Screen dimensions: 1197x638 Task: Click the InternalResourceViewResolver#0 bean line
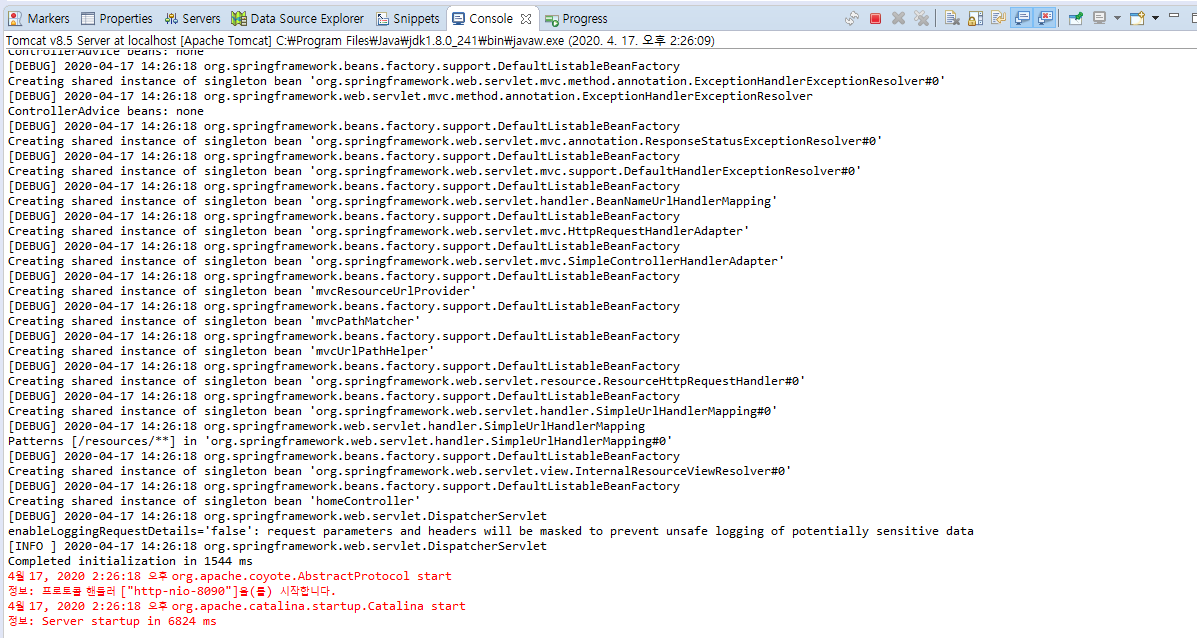(399, 471)
